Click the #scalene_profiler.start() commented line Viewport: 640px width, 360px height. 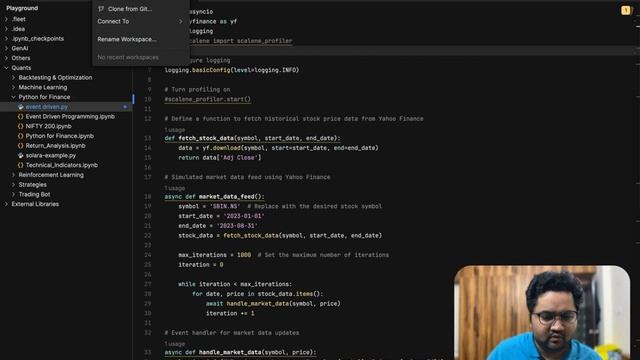208,99
